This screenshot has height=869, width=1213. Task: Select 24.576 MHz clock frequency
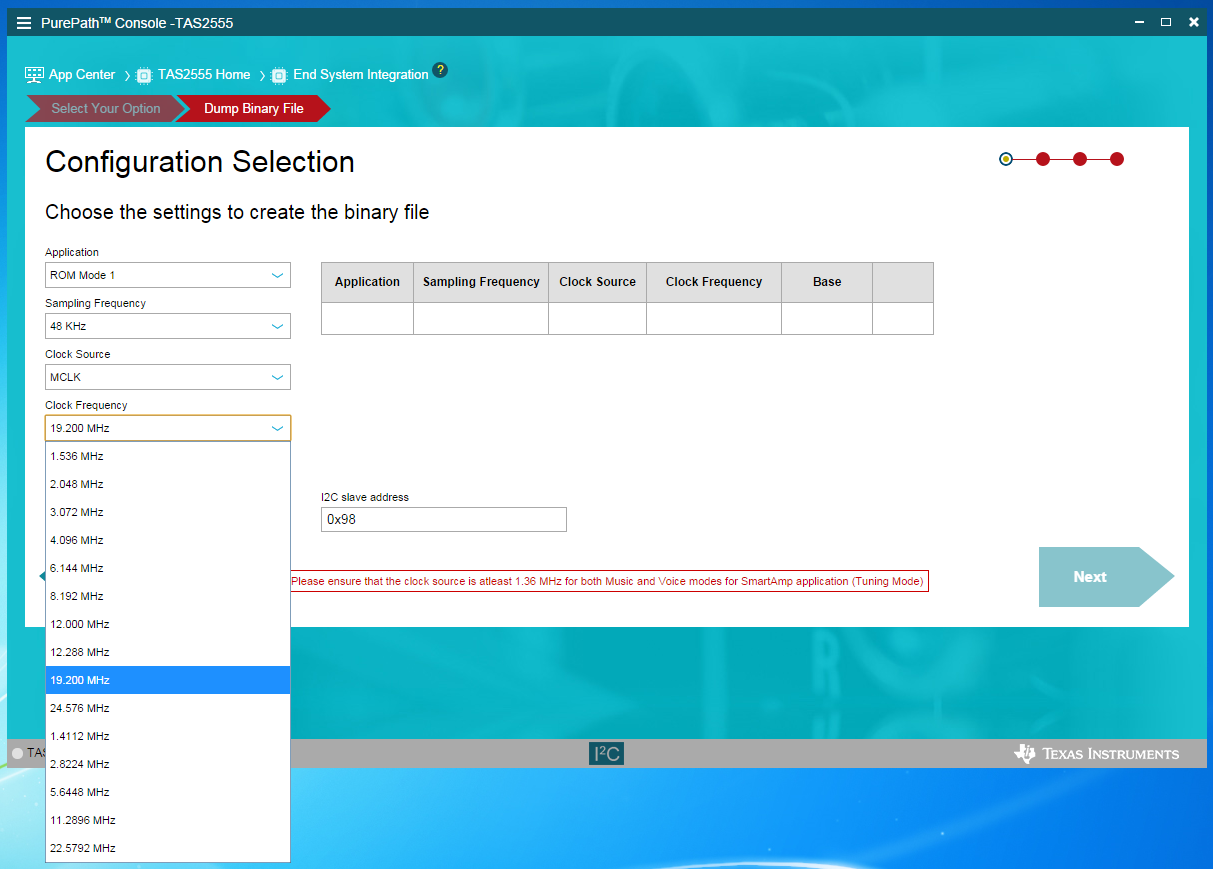168,708
